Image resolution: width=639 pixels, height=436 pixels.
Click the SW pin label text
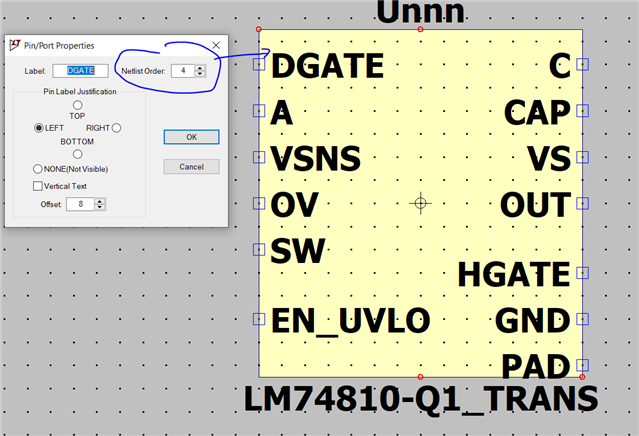pyautogui.click(x=298, y=251)
